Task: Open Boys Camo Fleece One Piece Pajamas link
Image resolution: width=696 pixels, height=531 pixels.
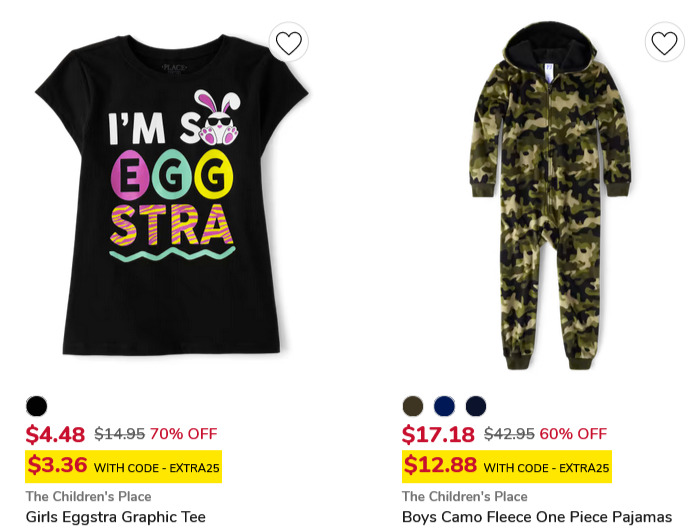Action: [537, 517]
